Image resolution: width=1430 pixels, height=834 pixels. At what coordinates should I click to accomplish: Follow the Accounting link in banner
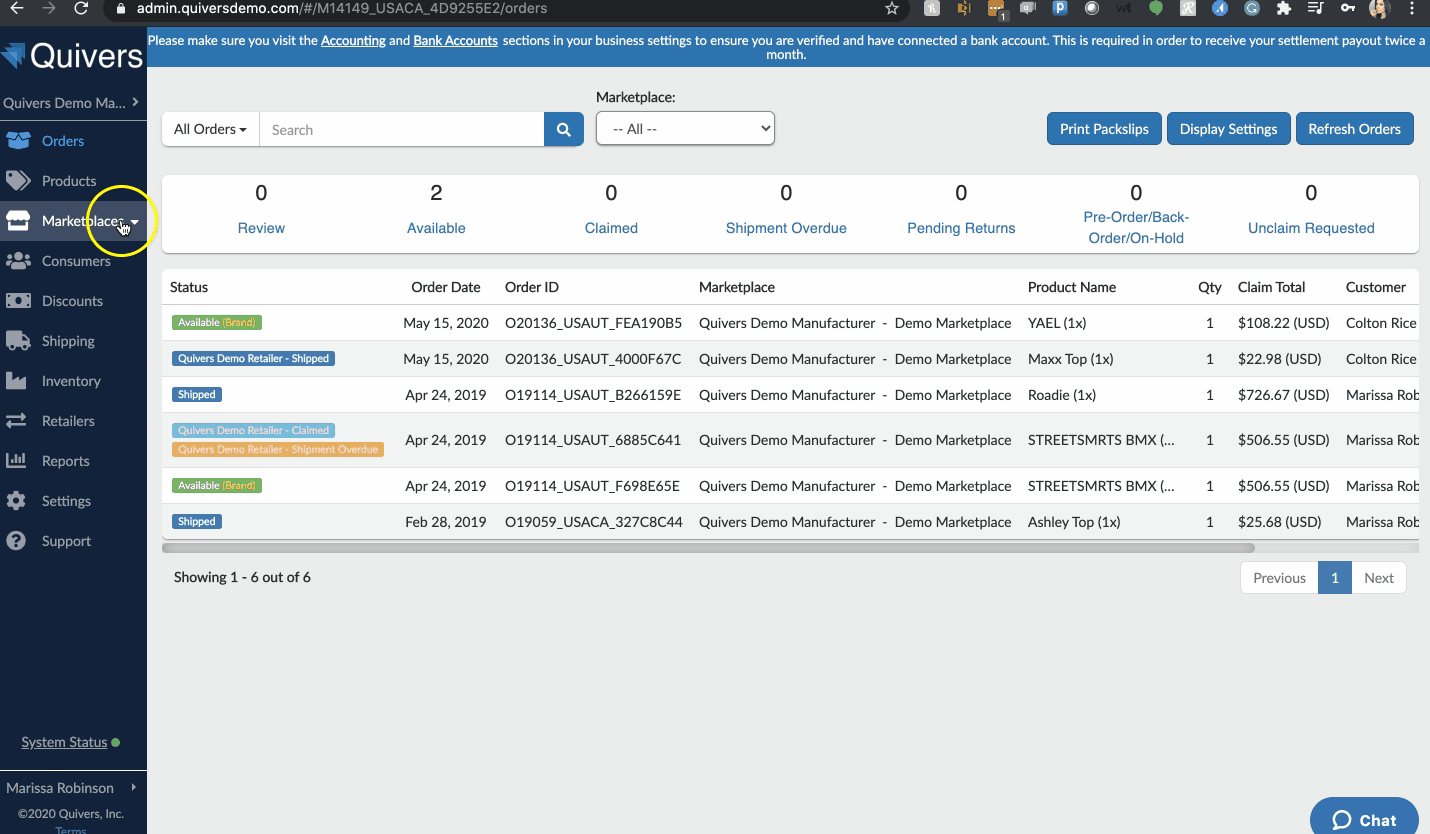[353, 41]
